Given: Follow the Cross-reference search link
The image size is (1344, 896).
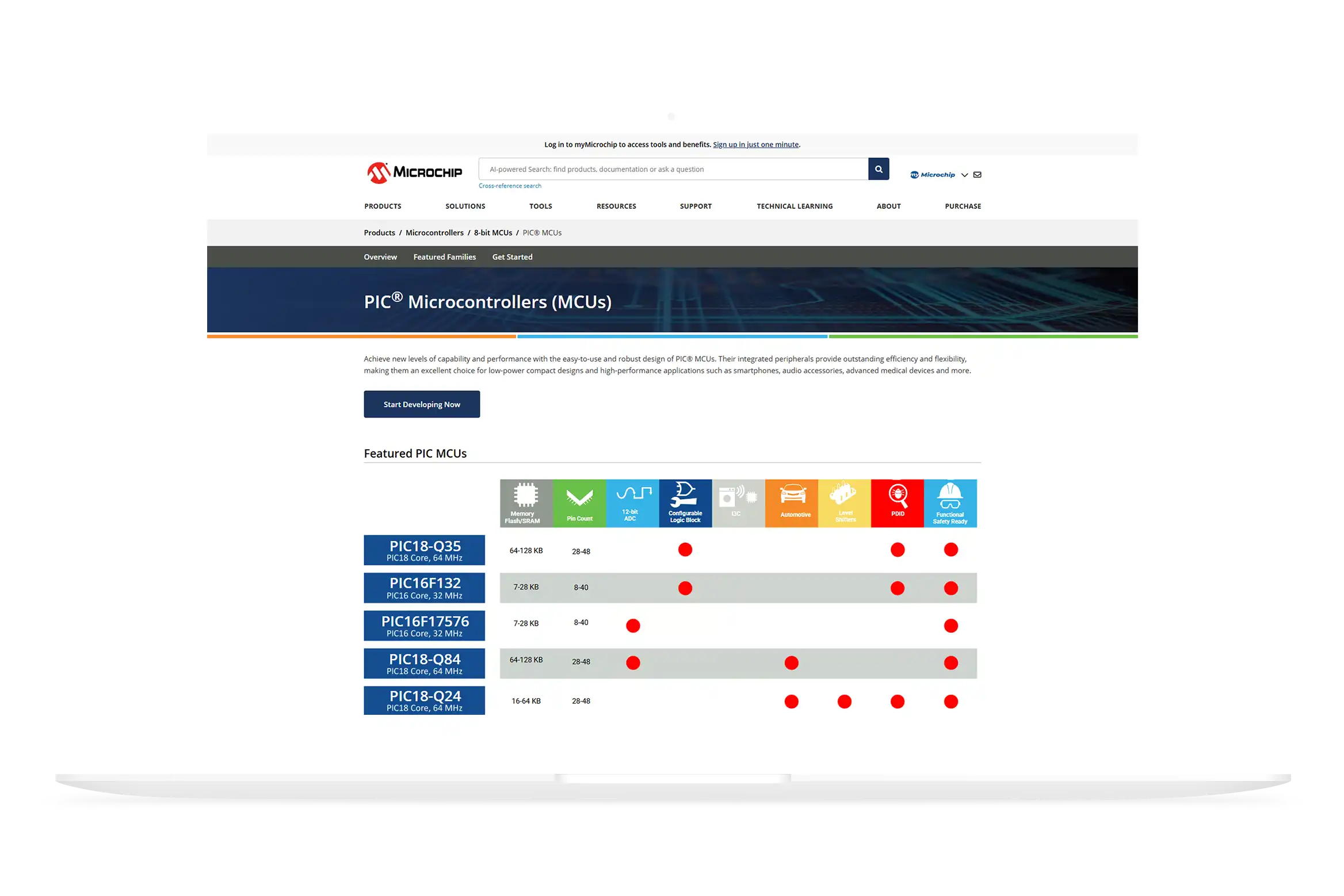Looking at the screenshot, I should (510, 186).
